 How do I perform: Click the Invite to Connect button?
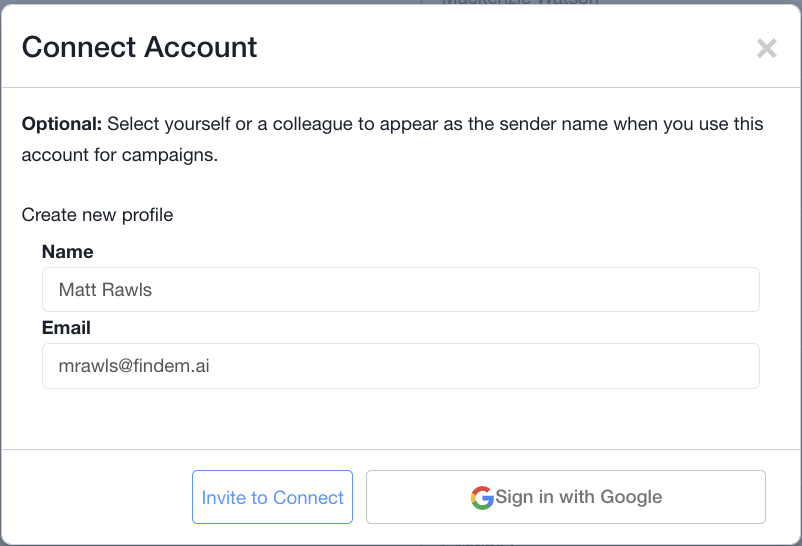click(x=272, y=497)
